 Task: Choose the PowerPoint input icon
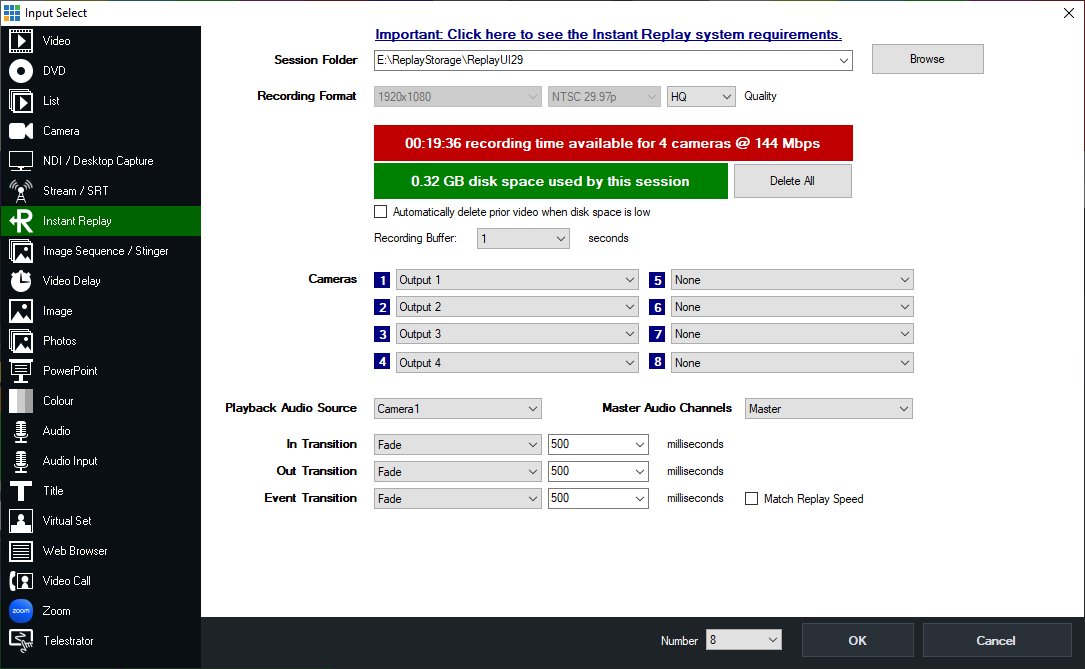click(21, 371)
